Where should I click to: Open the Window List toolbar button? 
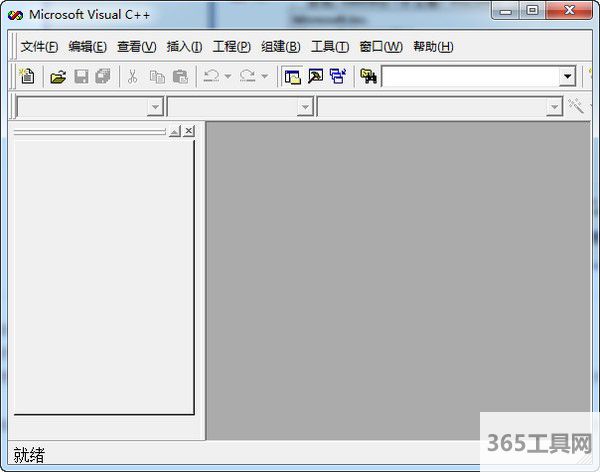point(337,77)
